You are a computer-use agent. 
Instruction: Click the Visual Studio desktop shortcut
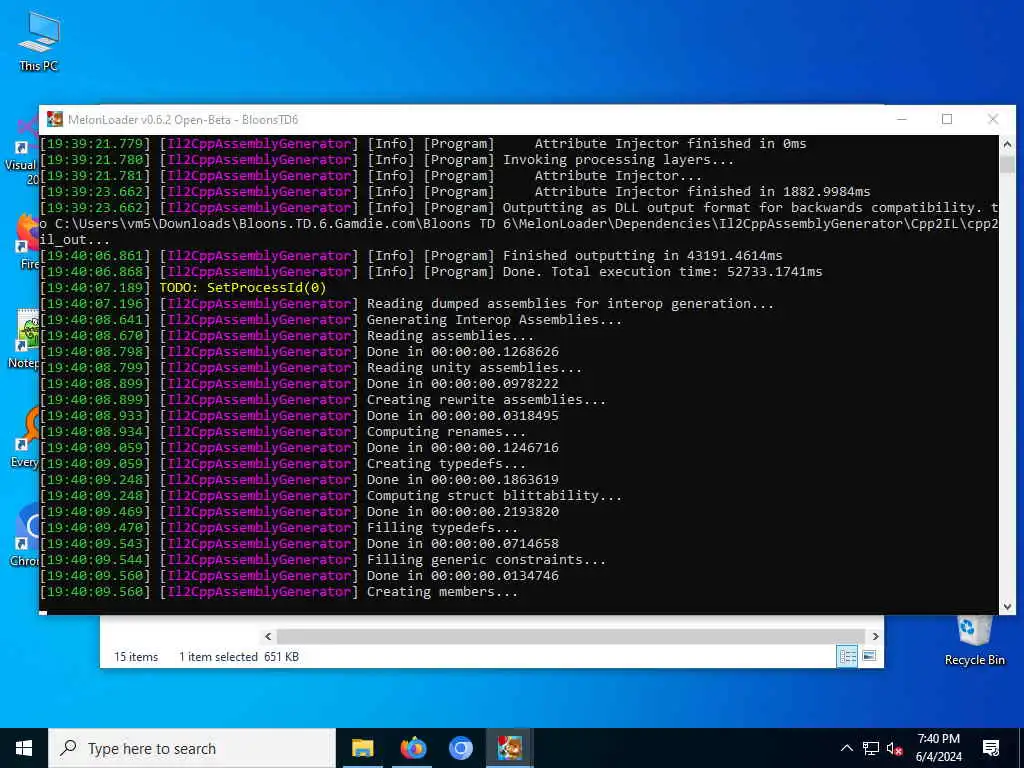click(25, 150)
